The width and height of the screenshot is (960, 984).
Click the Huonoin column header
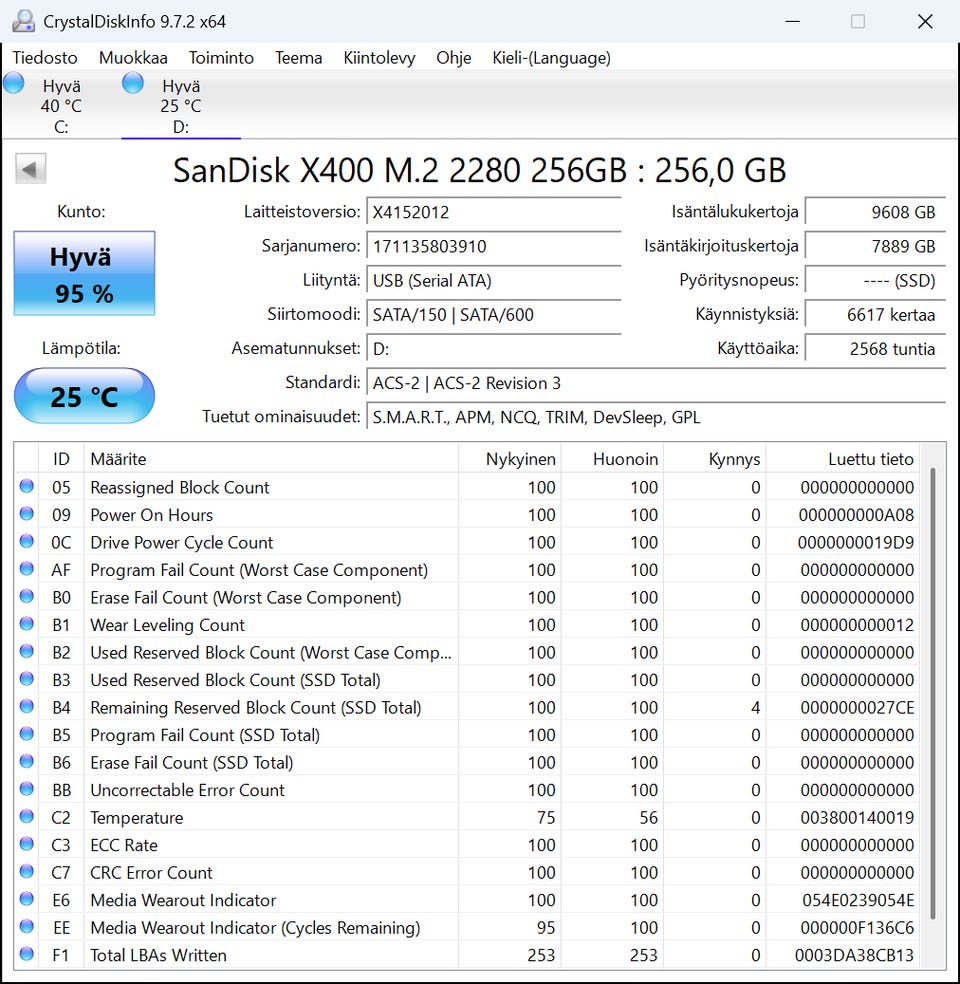click(x=612, y=459)
